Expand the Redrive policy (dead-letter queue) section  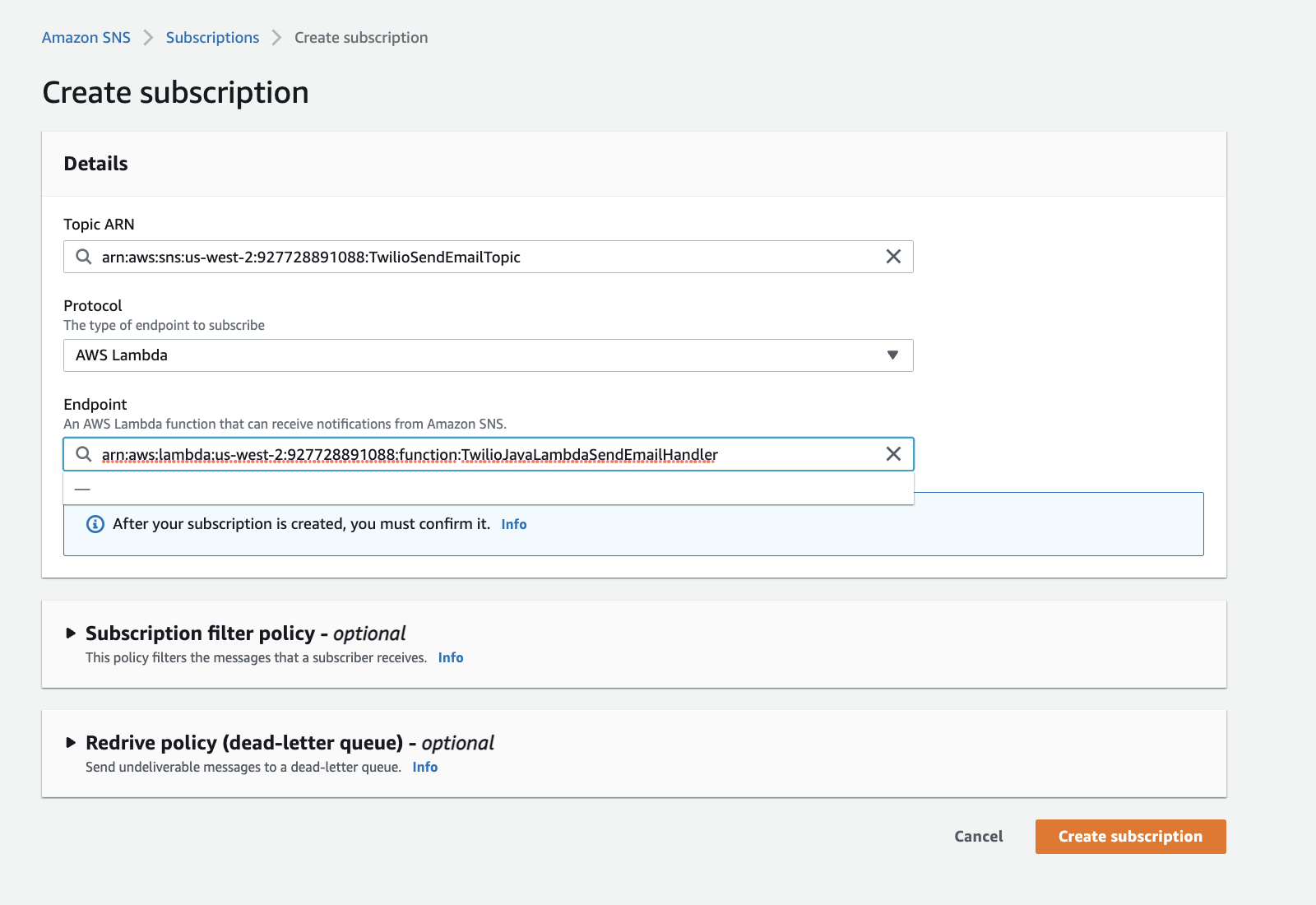(x=71, y=743)
